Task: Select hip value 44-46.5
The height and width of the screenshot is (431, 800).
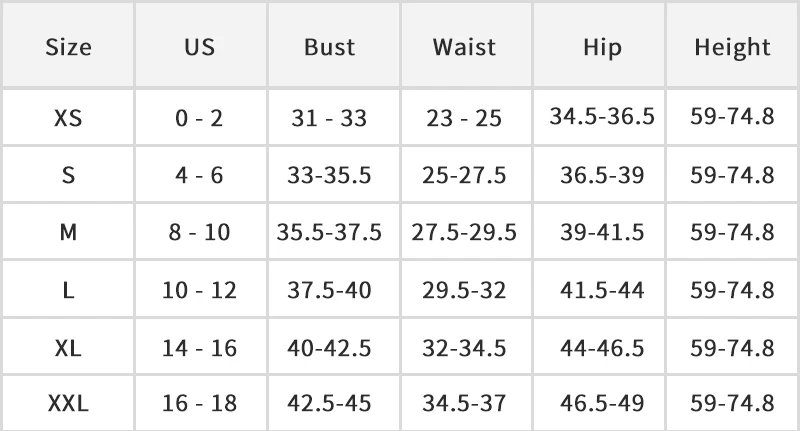Action: pos(602,348)
